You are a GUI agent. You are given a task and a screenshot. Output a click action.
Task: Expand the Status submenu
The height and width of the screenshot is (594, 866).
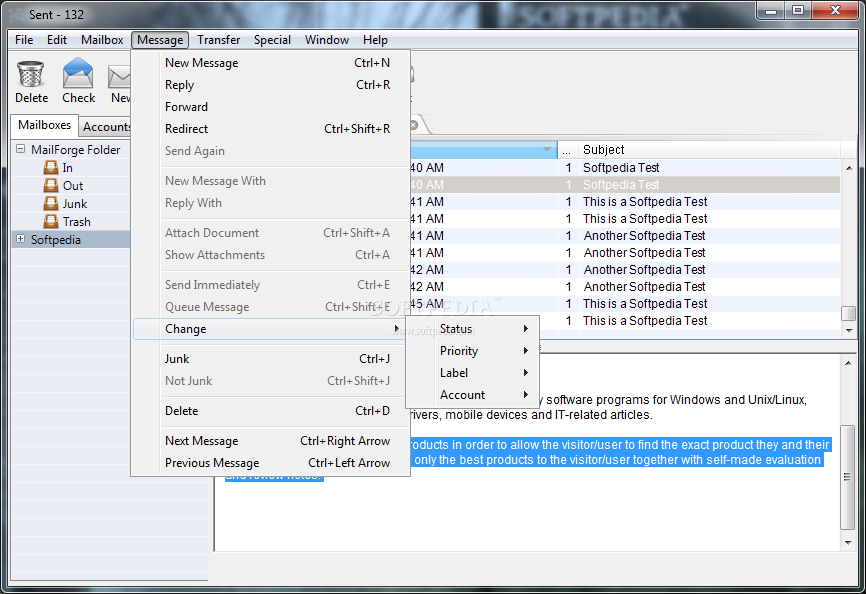pos(472,328)
